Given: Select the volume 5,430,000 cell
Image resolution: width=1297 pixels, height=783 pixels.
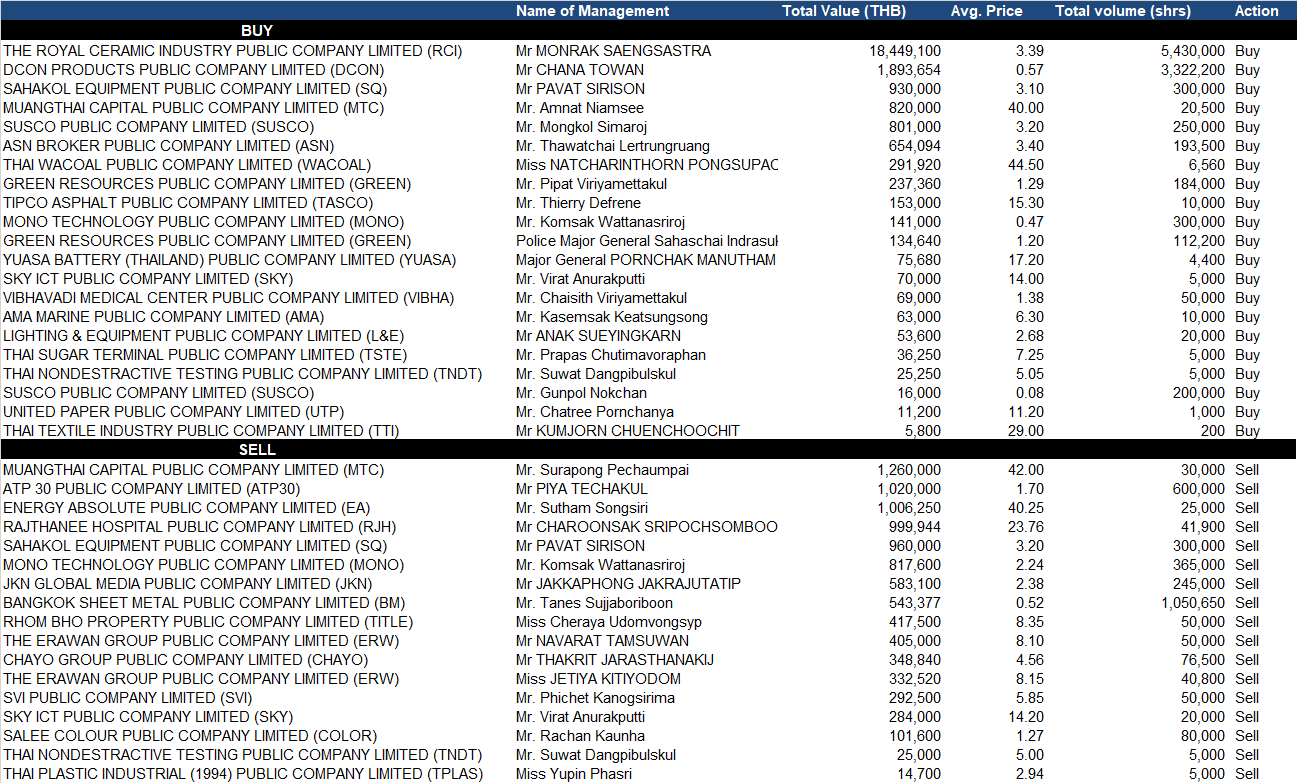Looking at the screenshot, I should (x=1193, y=50).
